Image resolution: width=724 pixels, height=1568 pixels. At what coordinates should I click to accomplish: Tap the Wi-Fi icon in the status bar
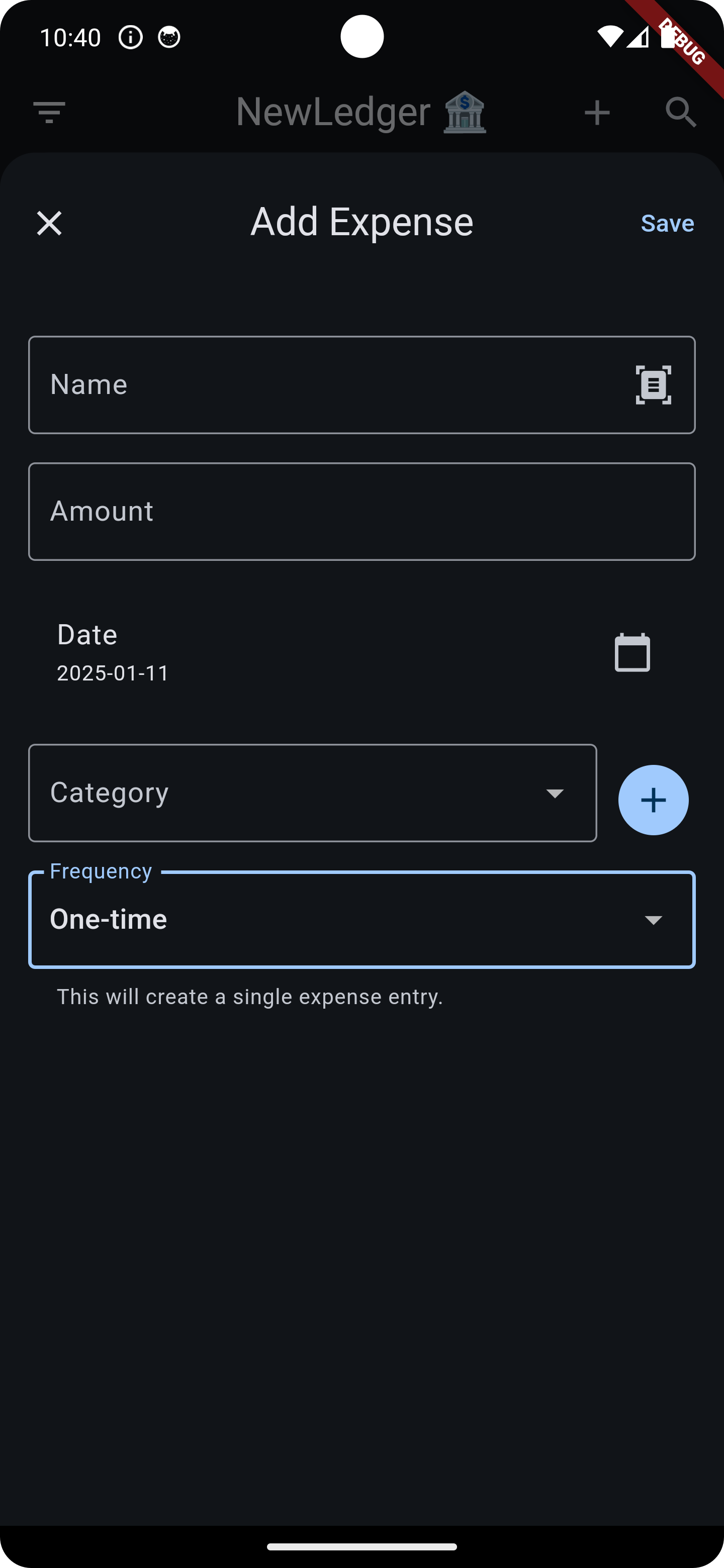611,37
